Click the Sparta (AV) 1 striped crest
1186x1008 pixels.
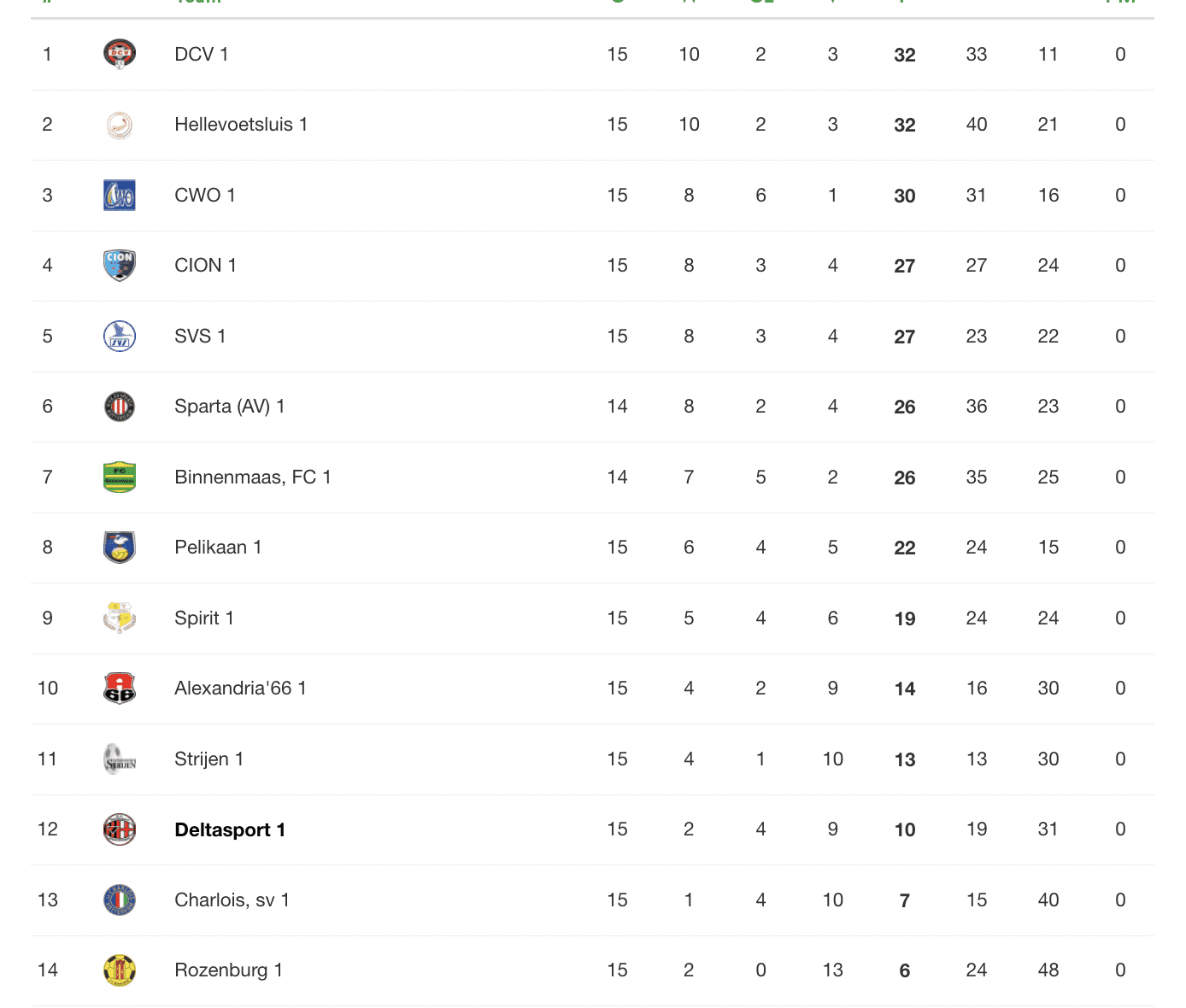[x=120, y=407]
